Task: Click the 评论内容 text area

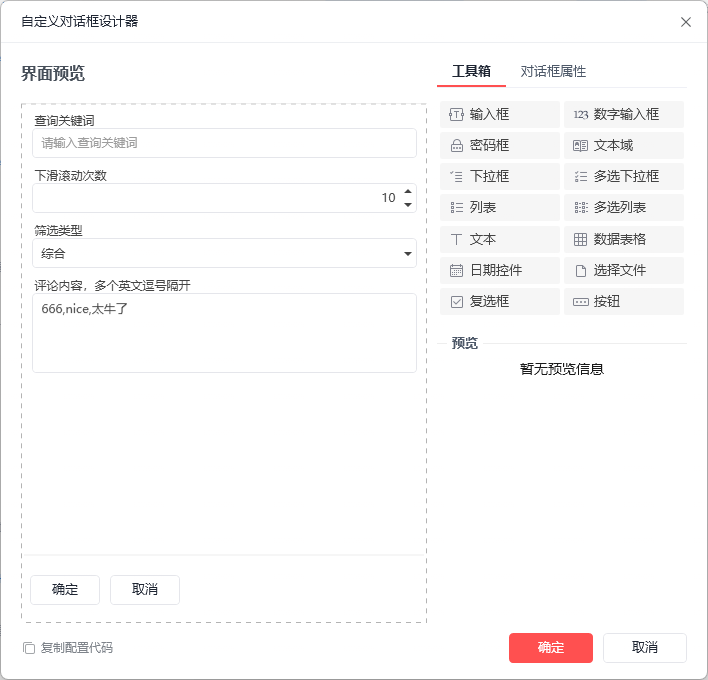Action: click(x=224, y=333)
